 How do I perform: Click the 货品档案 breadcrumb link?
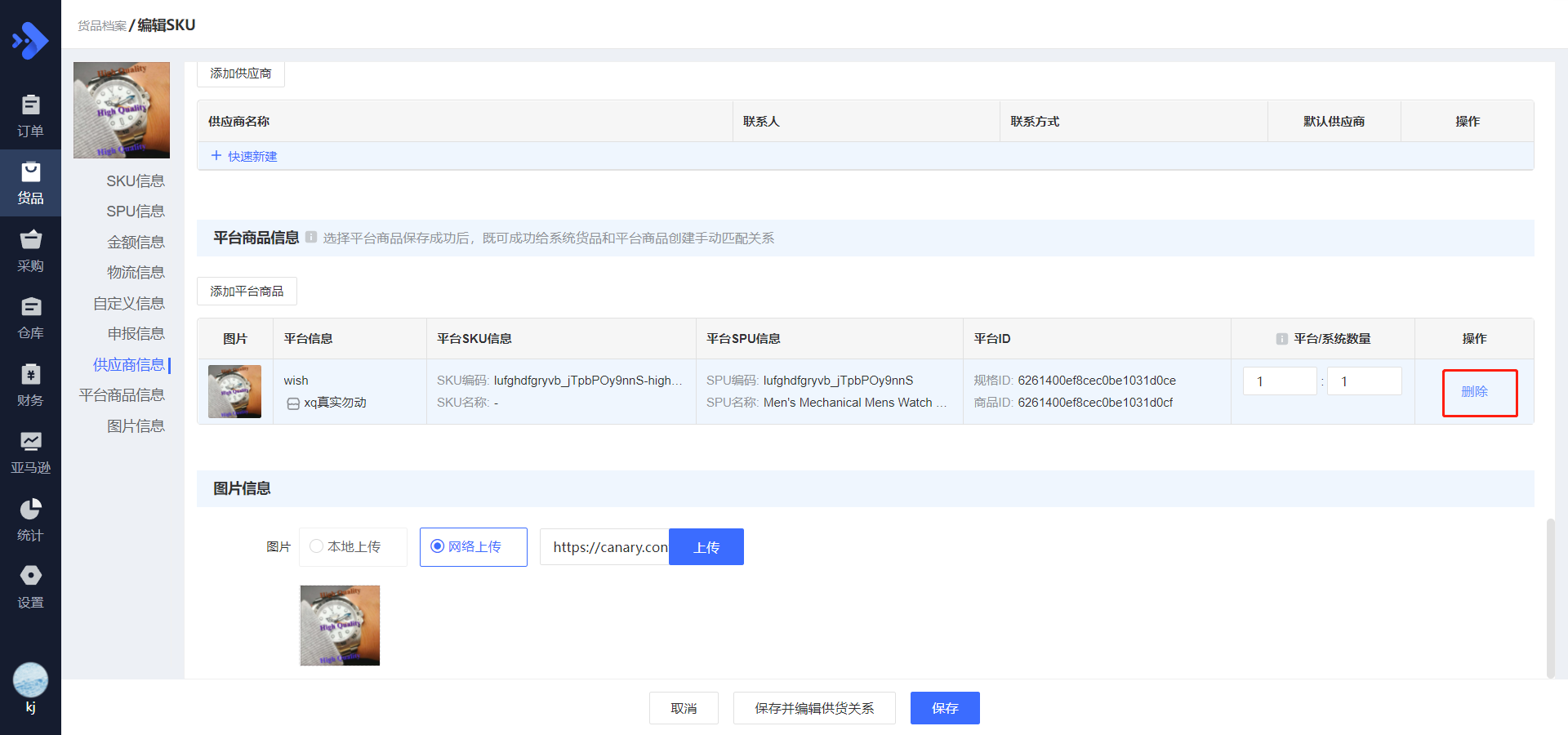[102, 26]
